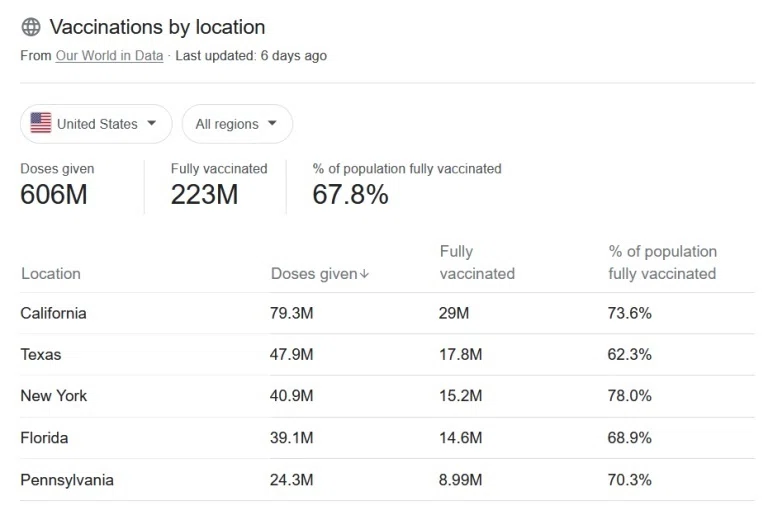Screen dimensions: 768x520
Task: Open the United States country dropdown
Action: pyautogui.click(x=96, y=124)
